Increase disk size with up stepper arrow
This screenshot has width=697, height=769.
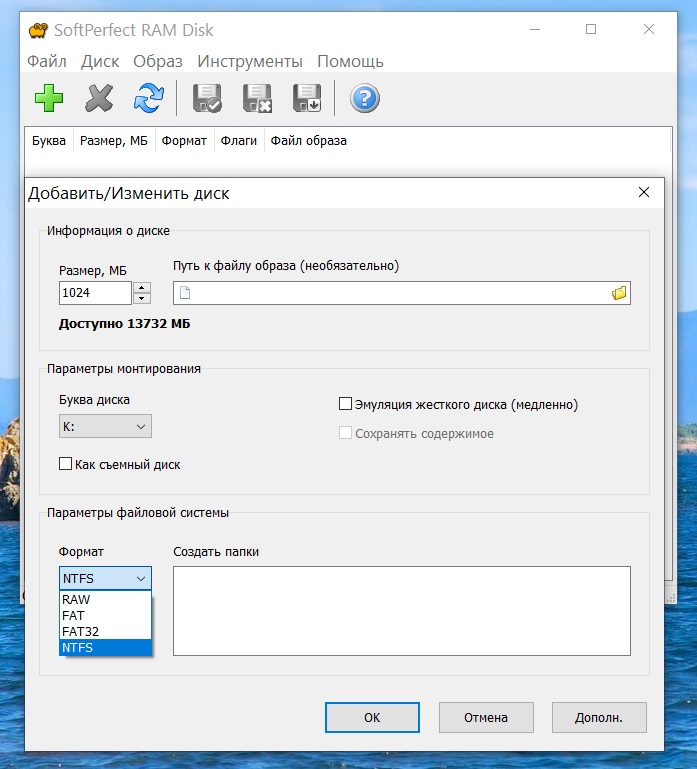(142, 287)
